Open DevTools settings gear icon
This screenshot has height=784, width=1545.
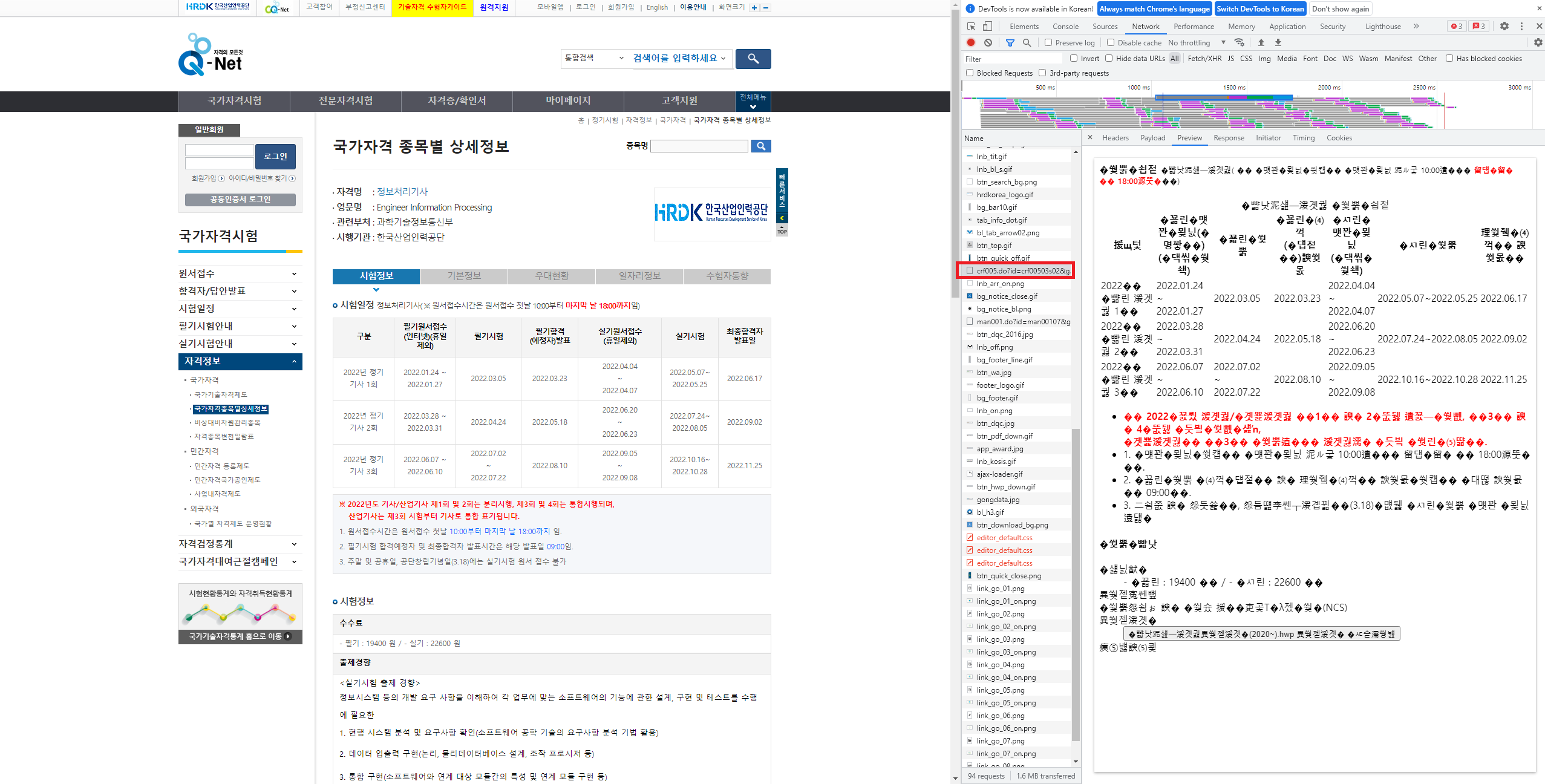(1504, 26)
